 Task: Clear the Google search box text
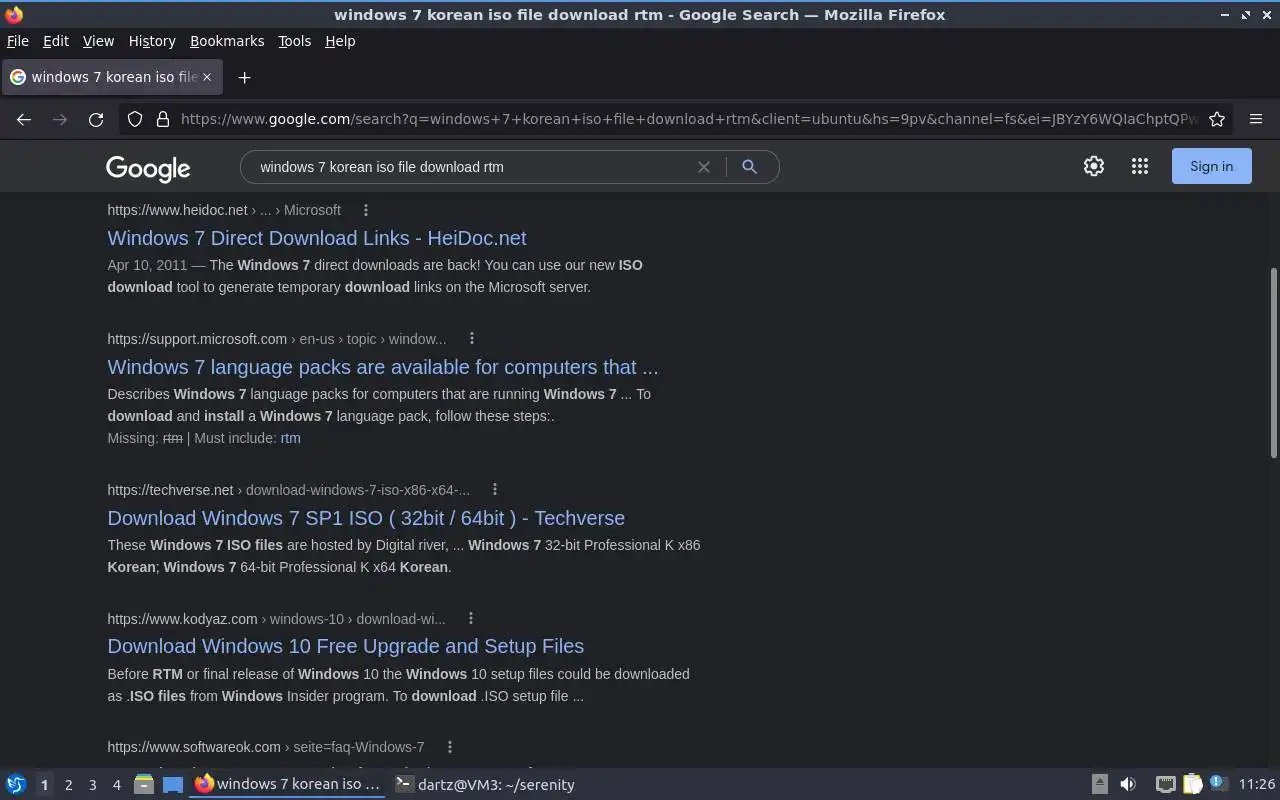pos(704,167)
